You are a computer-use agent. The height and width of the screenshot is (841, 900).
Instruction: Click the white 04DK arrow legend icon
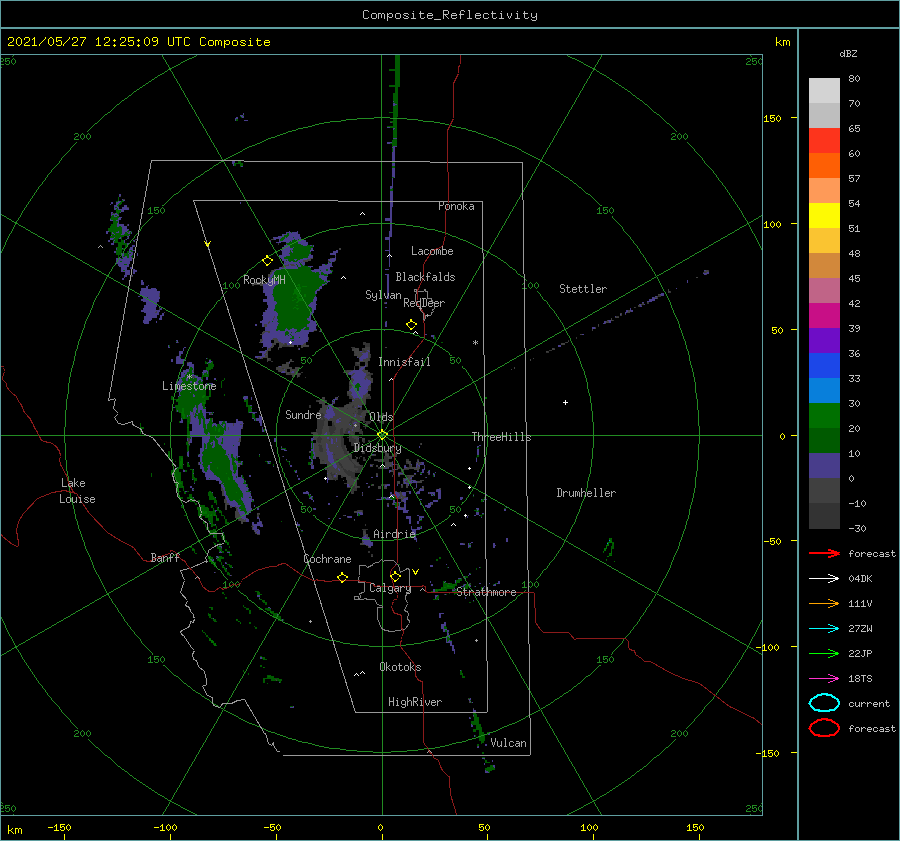[x=824, y=578]
